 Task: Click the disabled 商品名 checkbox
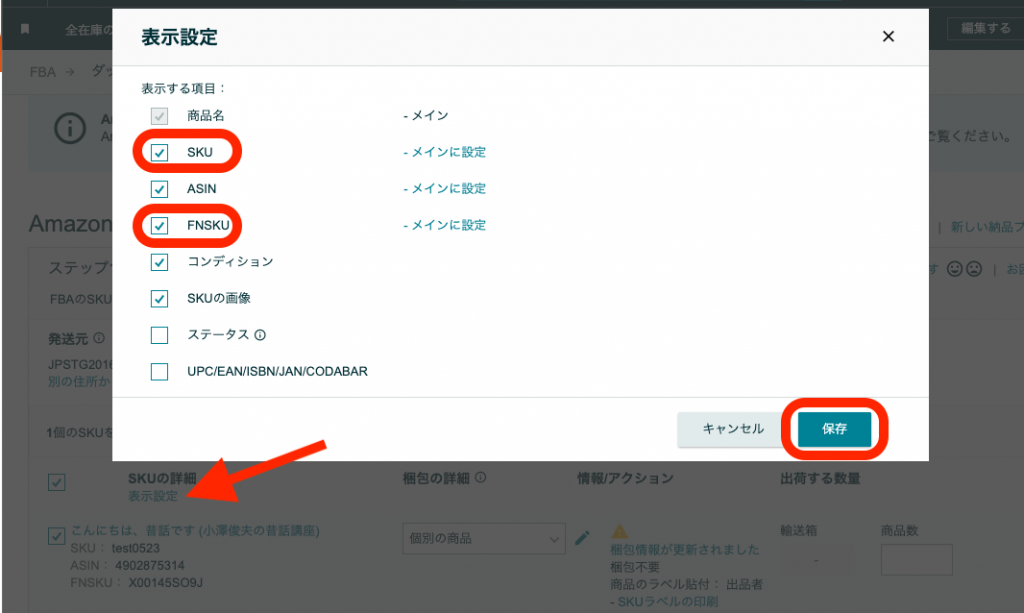click(159, 116)
